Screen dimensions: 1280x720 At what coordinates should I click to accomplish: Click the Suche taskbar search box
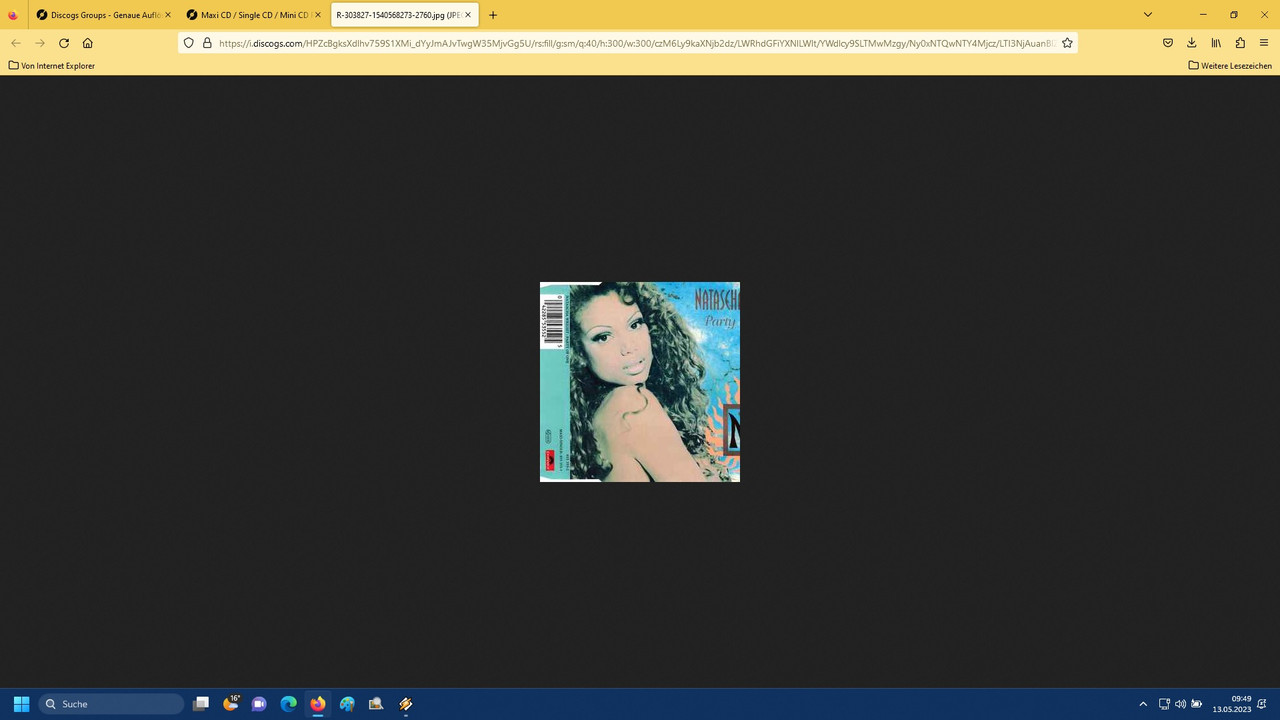tap(111, 704)
